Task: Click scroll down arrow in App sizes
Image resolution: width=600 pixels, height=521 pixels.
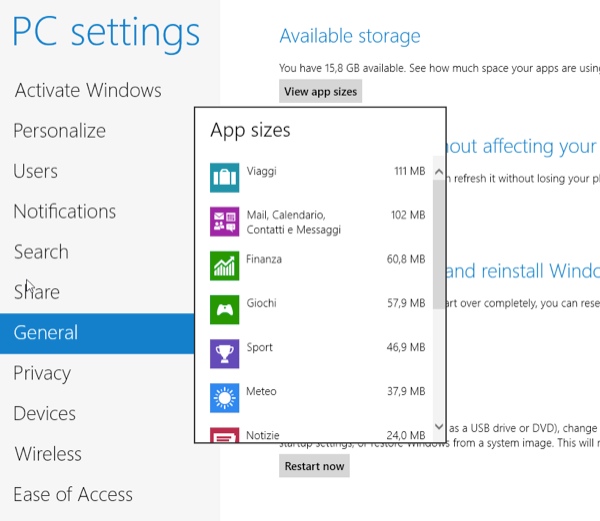Action: 439,426
